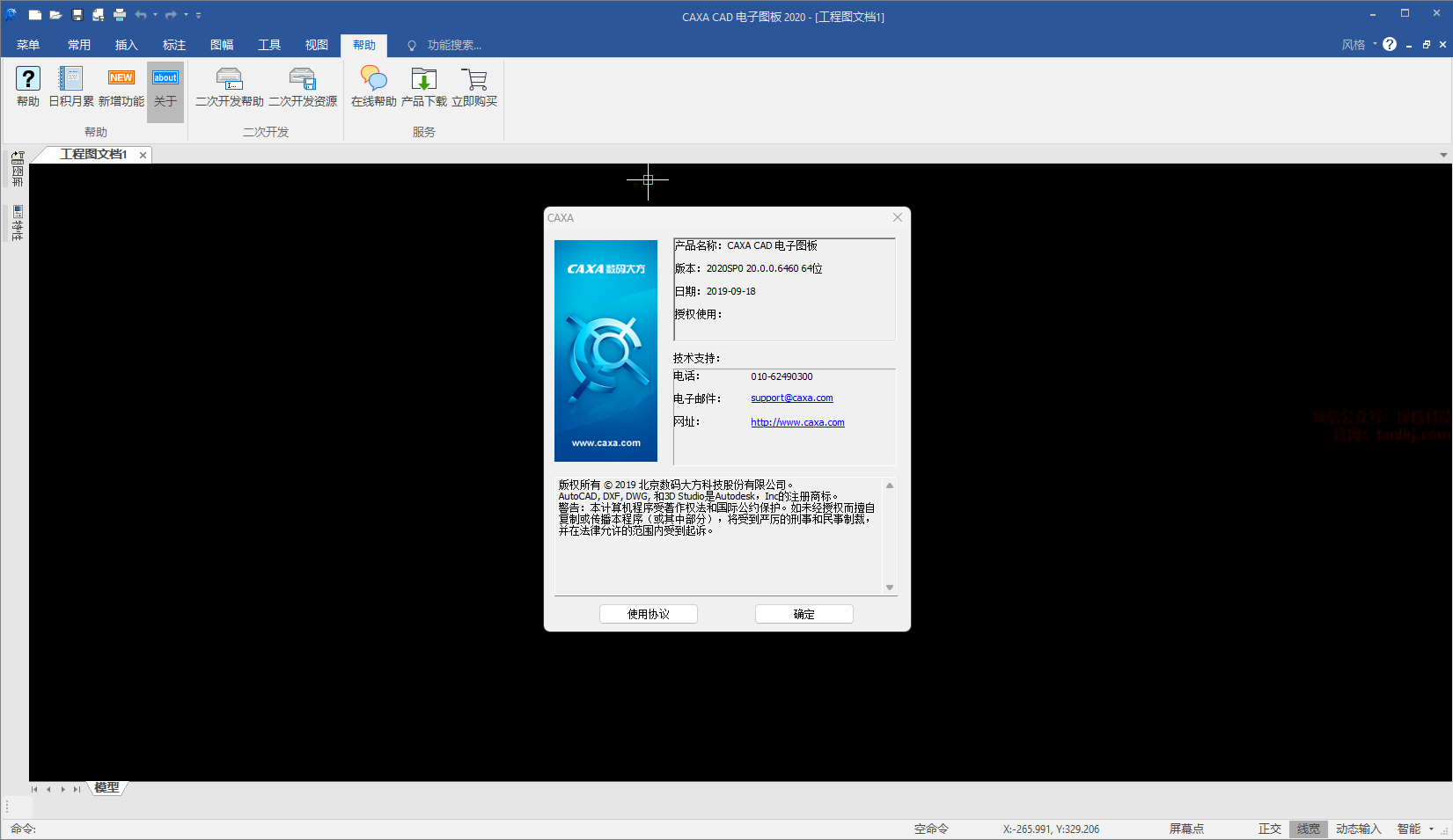Open the 工具 ribbon tab
Screen dimensions: 1453x840
click(x=269, y=45)
